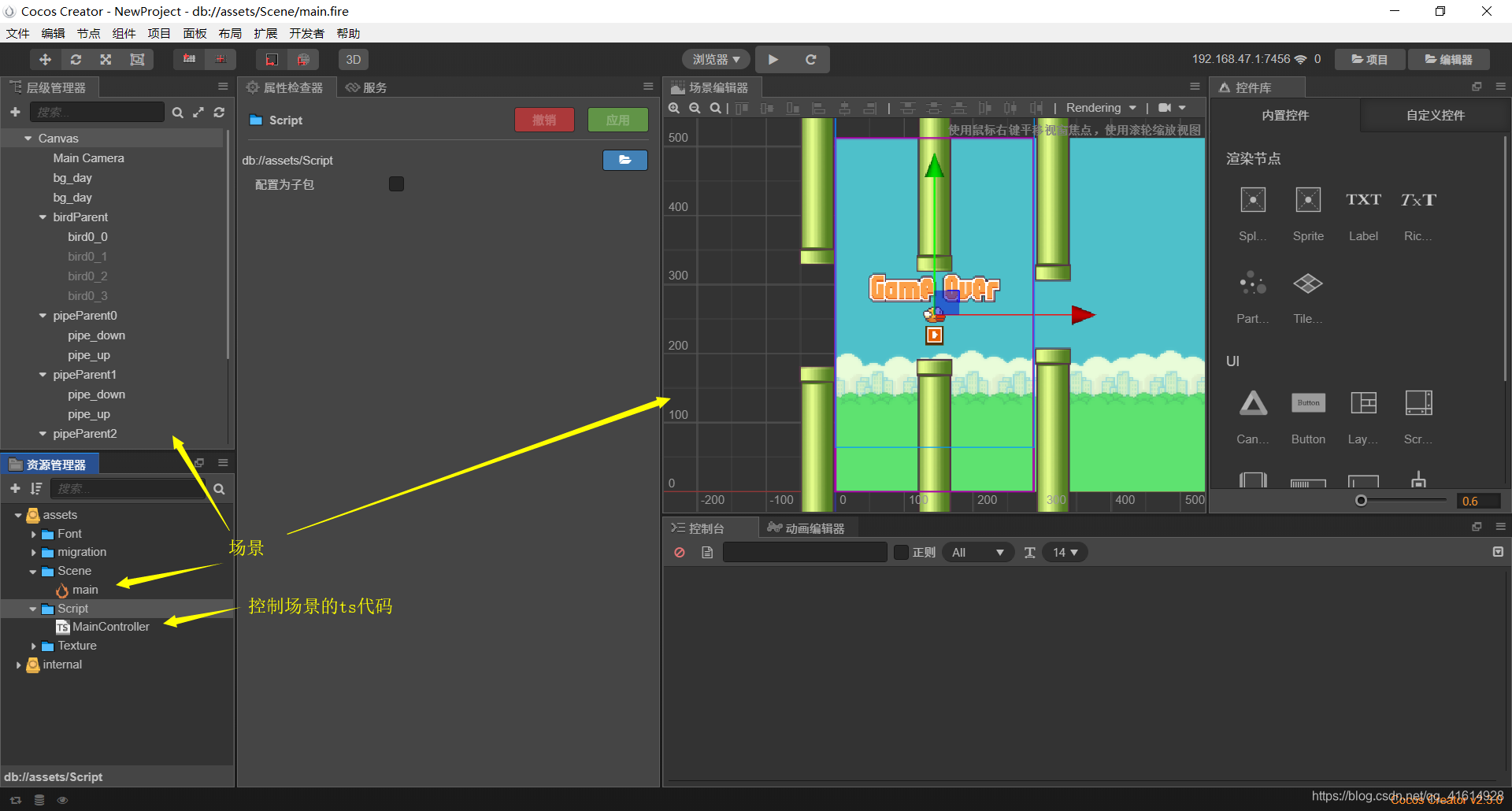The height and width of the screenshot is (811, 1512).
Task: Open the scene camera dropdown
Action: [x=1172, y=108]
